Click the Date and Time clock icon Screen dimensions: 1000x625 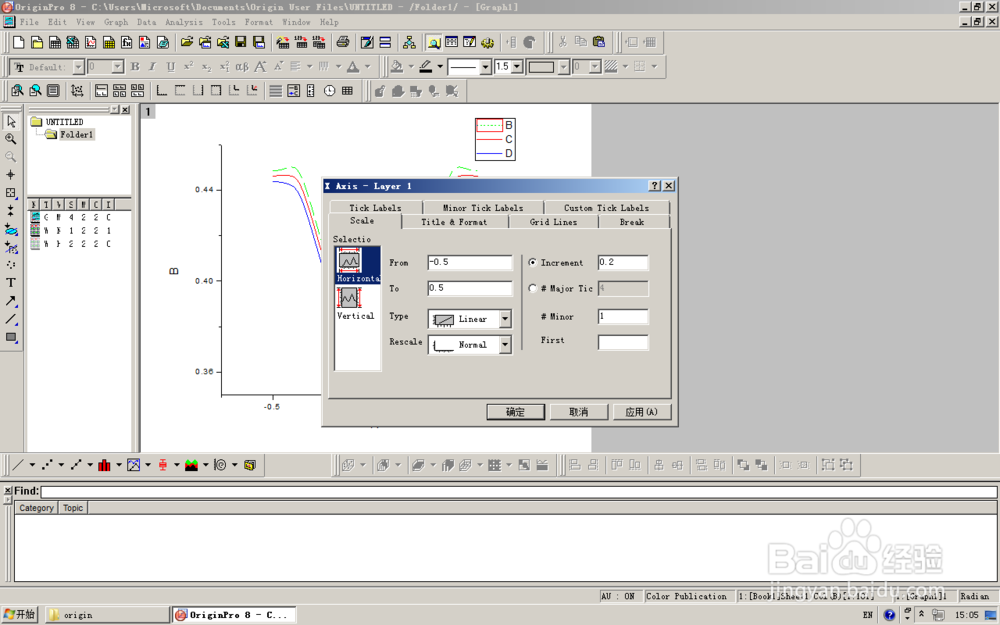(329, 91)
